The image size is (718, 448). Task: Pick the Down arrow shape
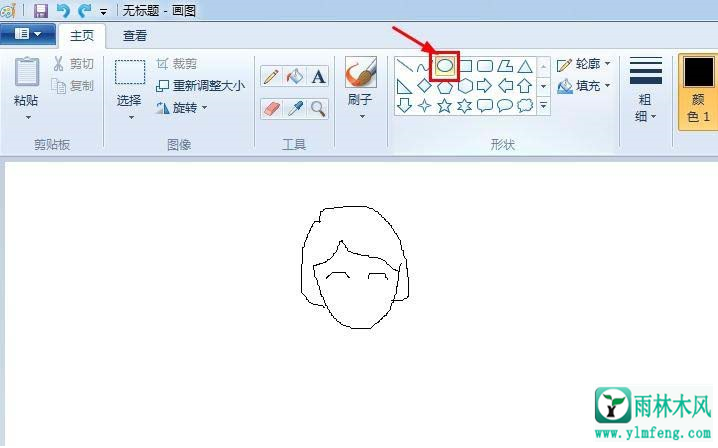tap(404, 105)
